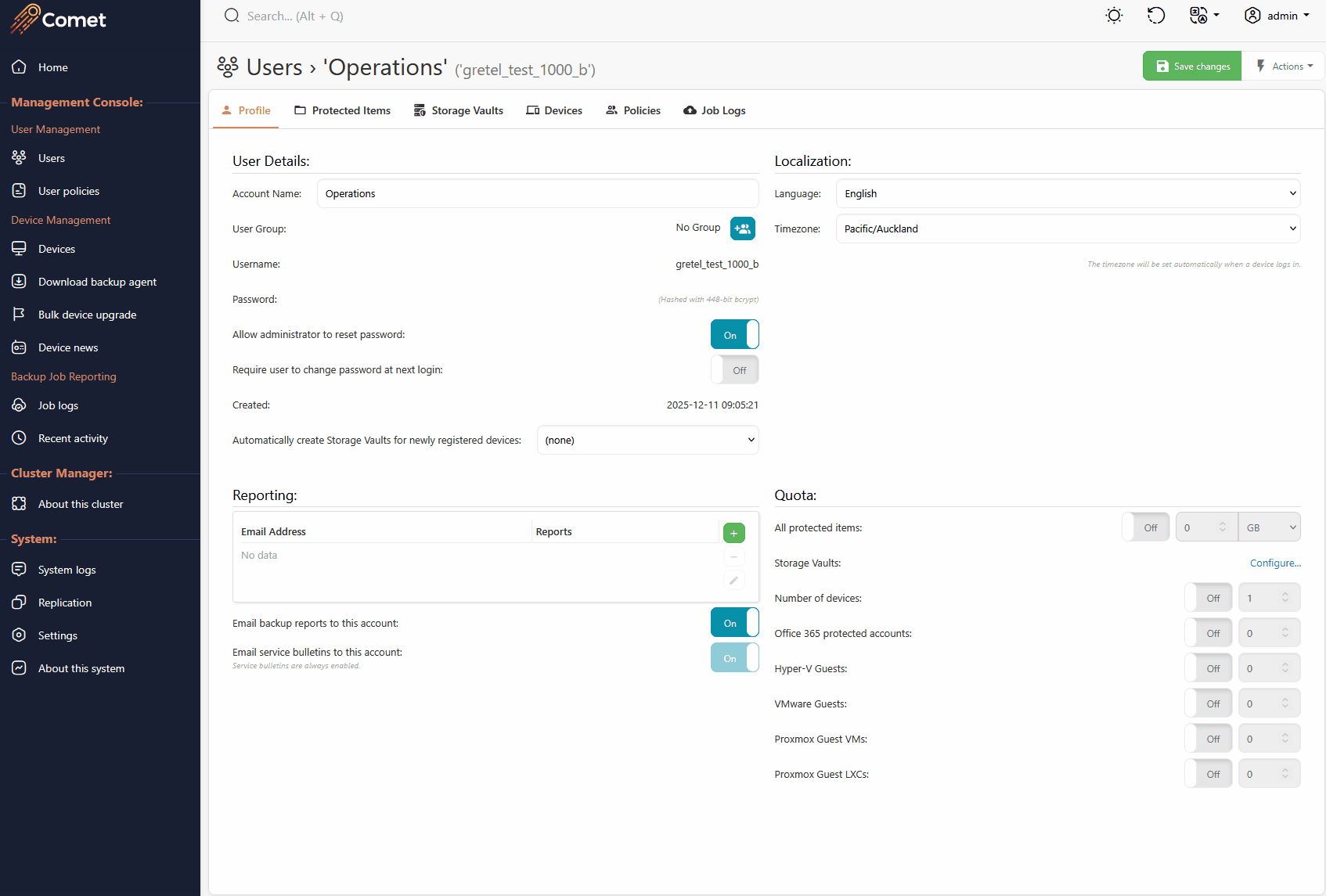Go to Replication in sidebar
The width and height of the screenshot is (1326, 896).
[x=65, y=603]
